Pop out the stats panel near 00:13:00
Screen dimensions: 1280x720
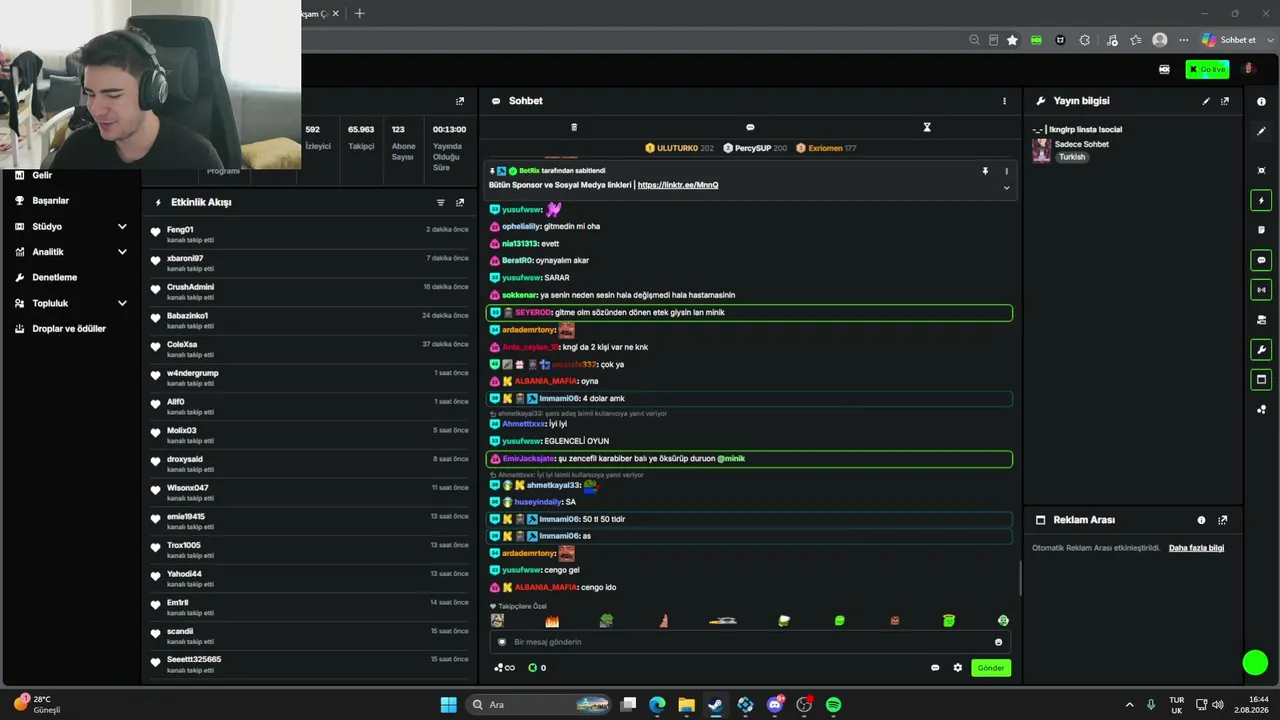460,101
